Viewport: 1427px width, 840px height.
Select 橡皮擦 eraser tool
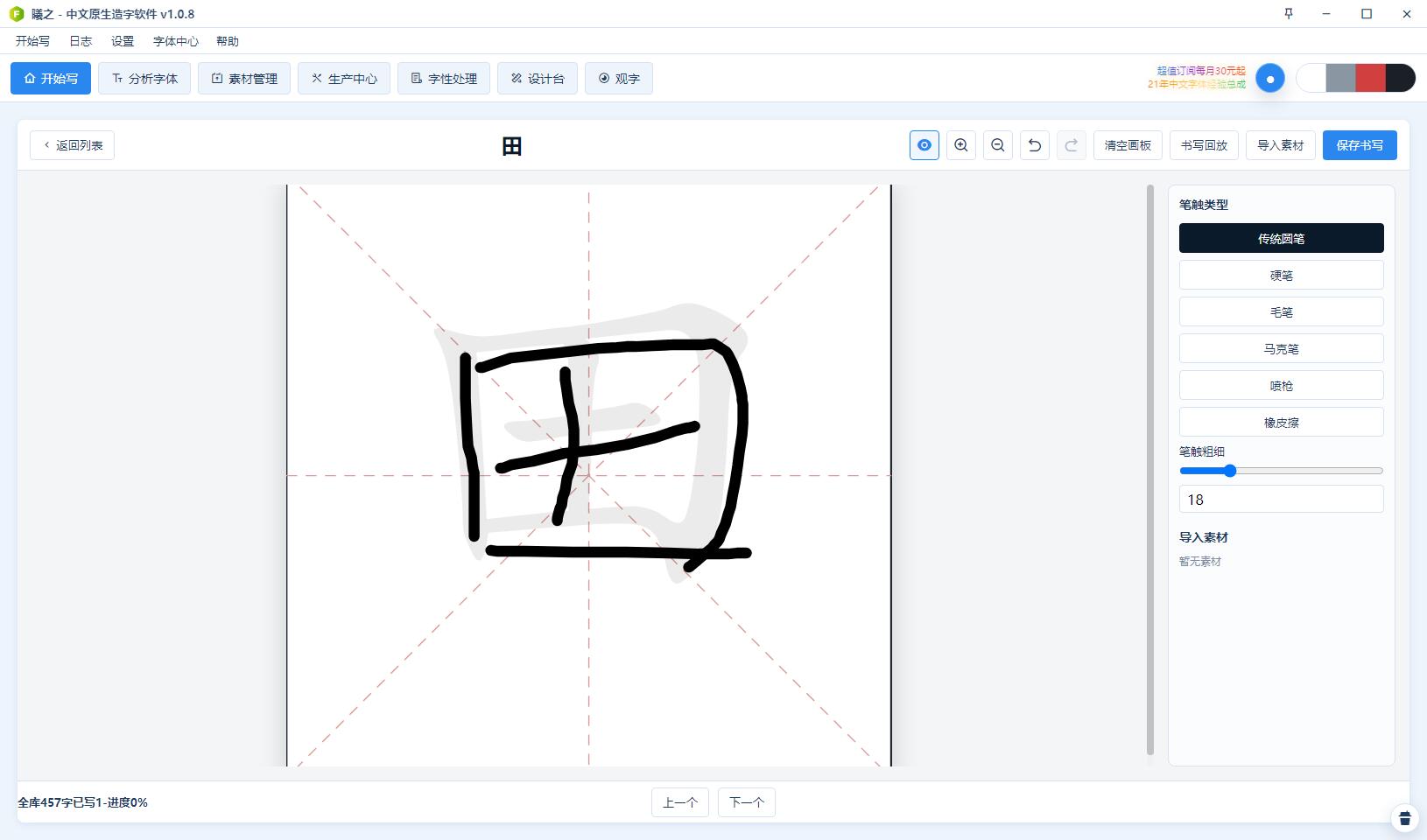(x=1281, y=422)
